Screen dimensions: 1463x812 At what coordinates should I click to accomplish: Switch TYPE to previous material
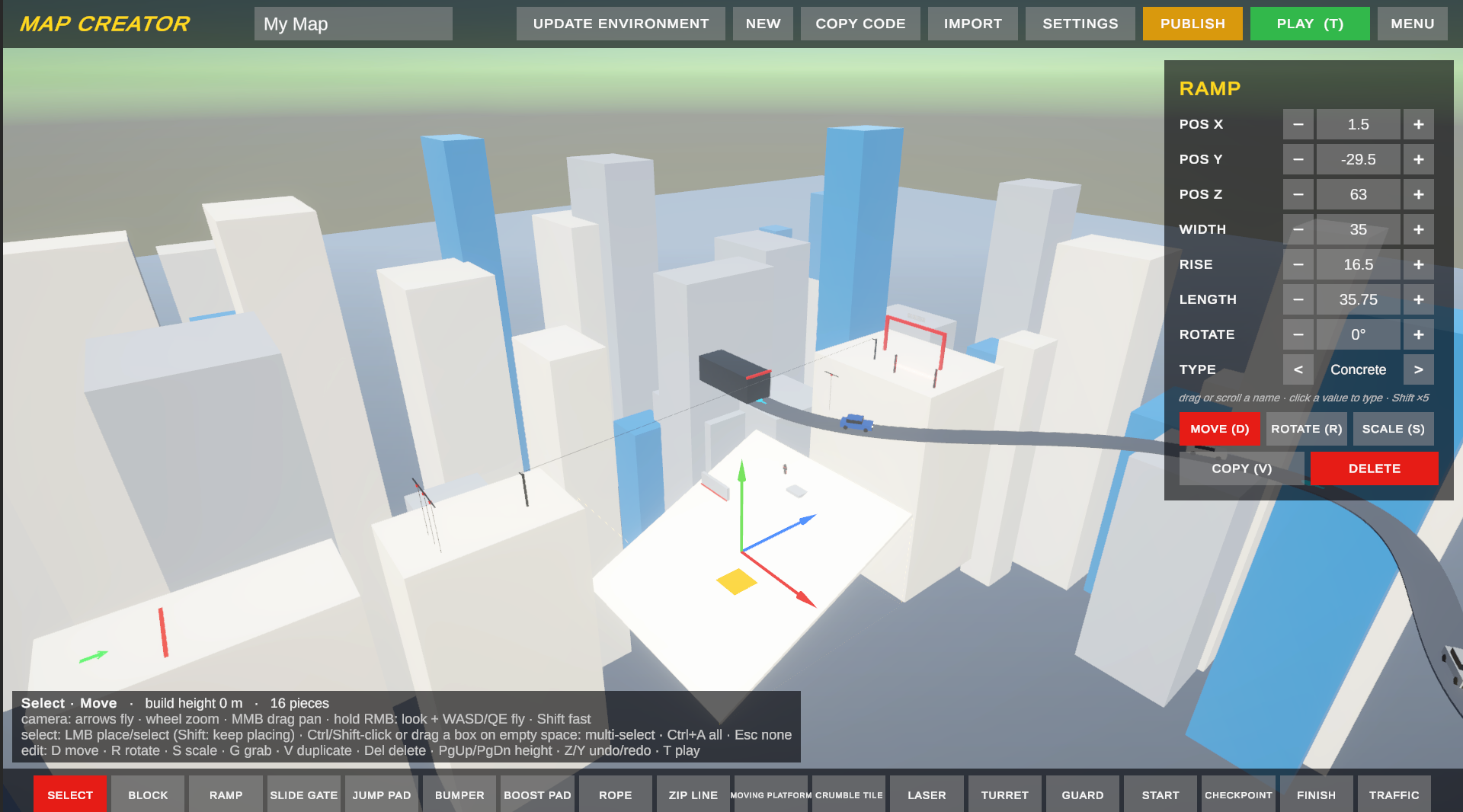pos(1298,369)
